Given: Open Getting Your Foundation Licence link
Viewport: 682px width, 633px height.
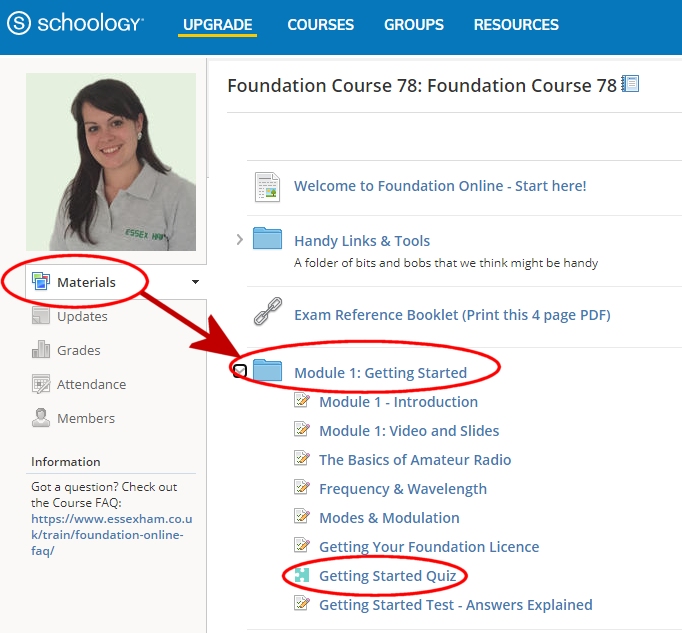Looking at the screenshot, I should pyautogui.click(x=429, y=547).
